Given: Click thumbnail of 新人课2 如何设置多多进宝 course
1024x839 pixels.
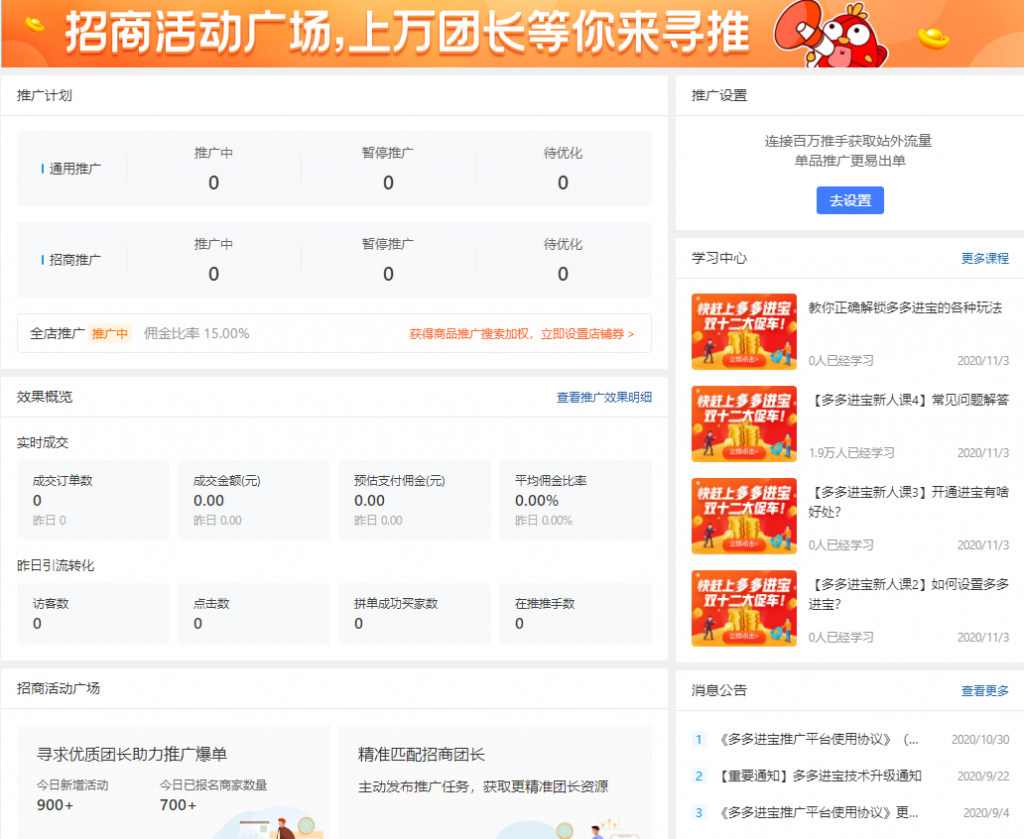Looking at the screenshot, I should pyautogui.click(x=744, y=608).
